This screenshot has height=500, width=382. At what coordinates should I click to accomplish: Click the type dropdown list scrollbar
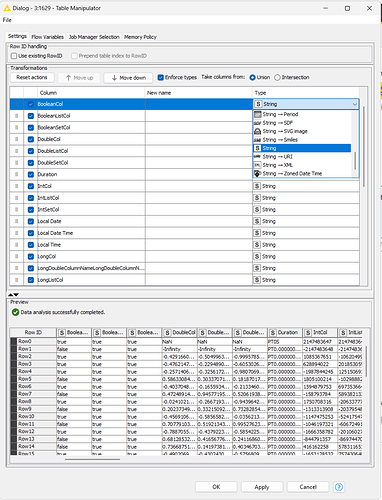click(x=355, y=161)
